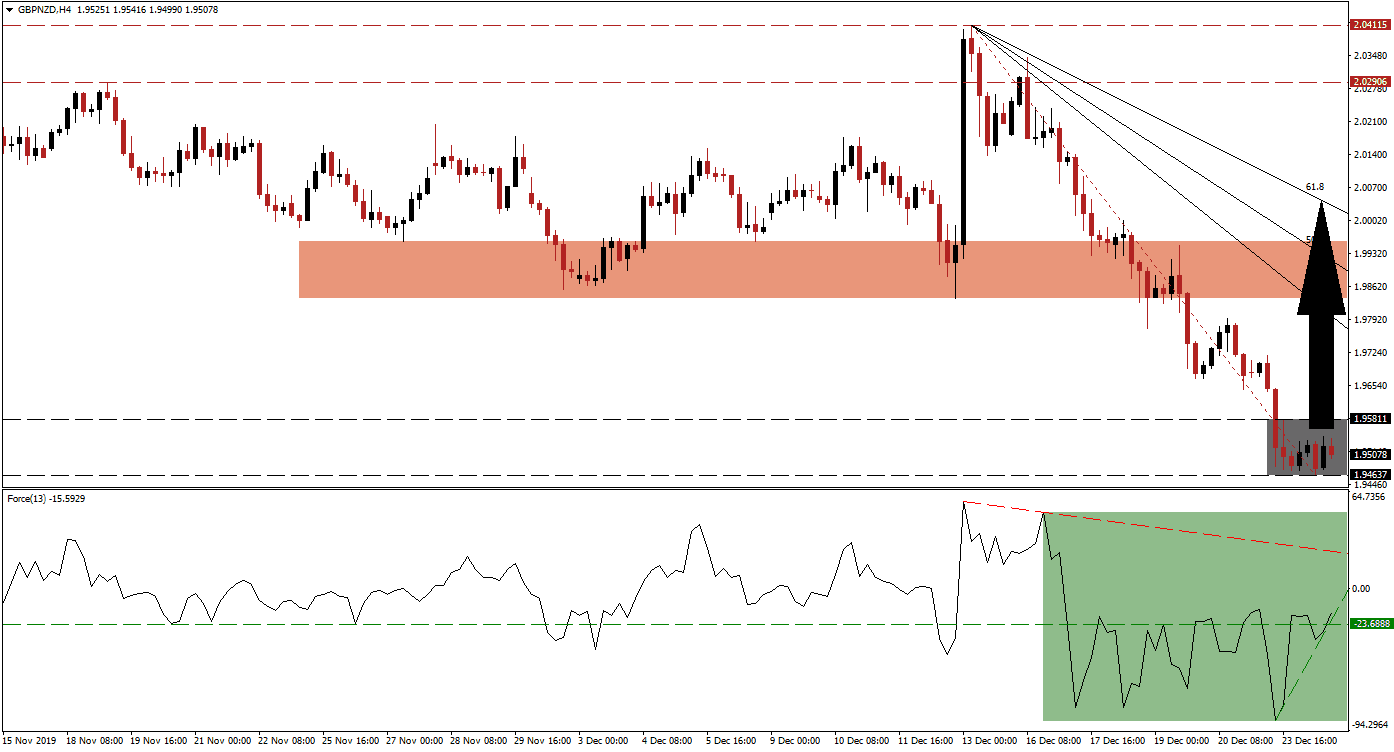Select the 61.8 Fibonacci level label

point(1315,186)
